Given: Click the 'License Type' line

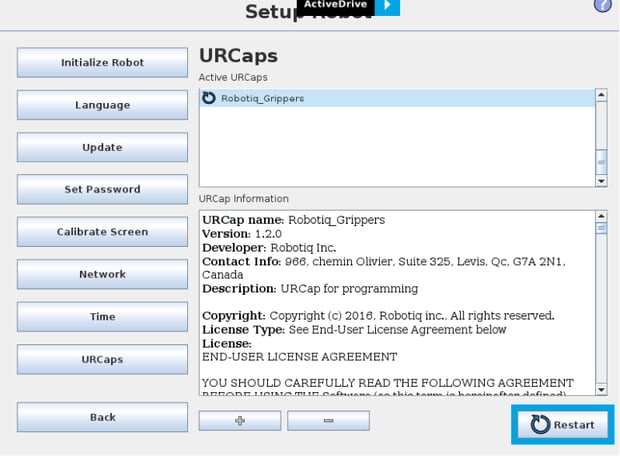Looking at the screenshot, I should (x=354, y=330).
